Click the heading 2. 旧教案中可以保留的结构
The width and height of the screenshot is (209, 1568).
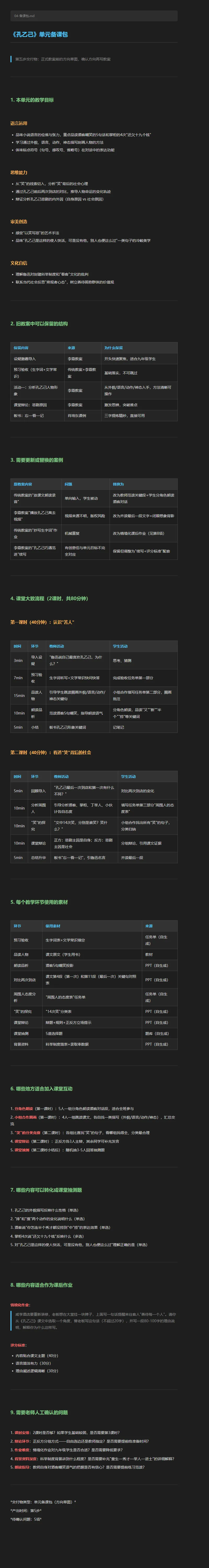(x=39, y=324)
